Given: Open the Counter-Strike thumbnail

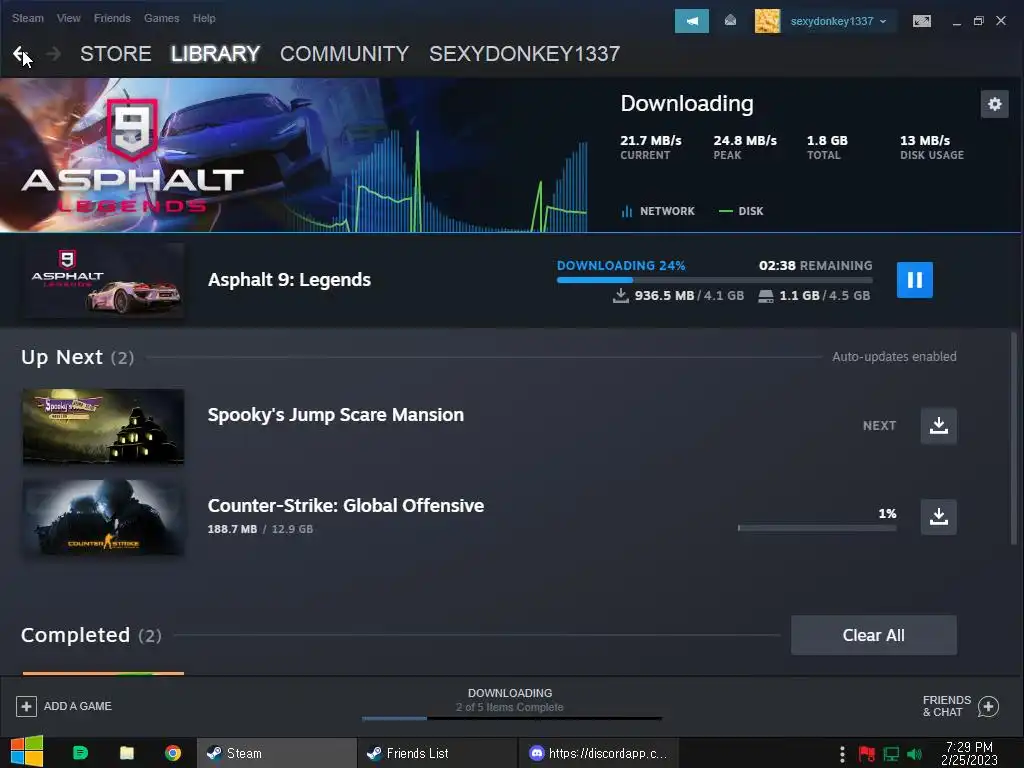Looking at the screenshot, I should click(103, 517).
